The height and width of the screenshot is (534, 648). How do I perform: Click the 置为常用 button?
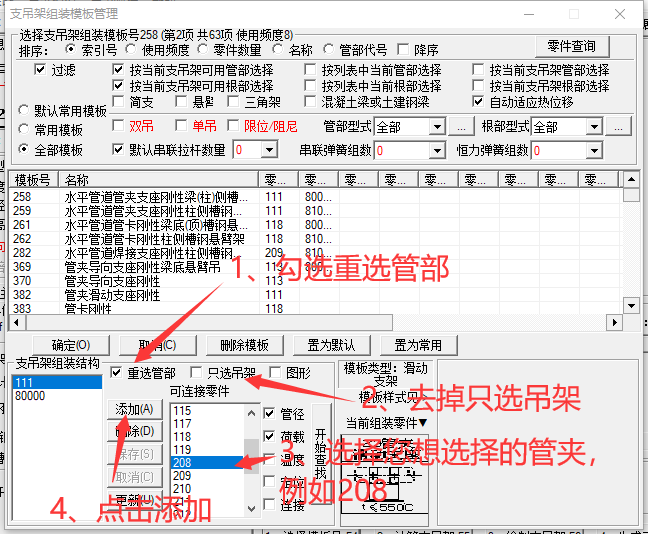418,345
